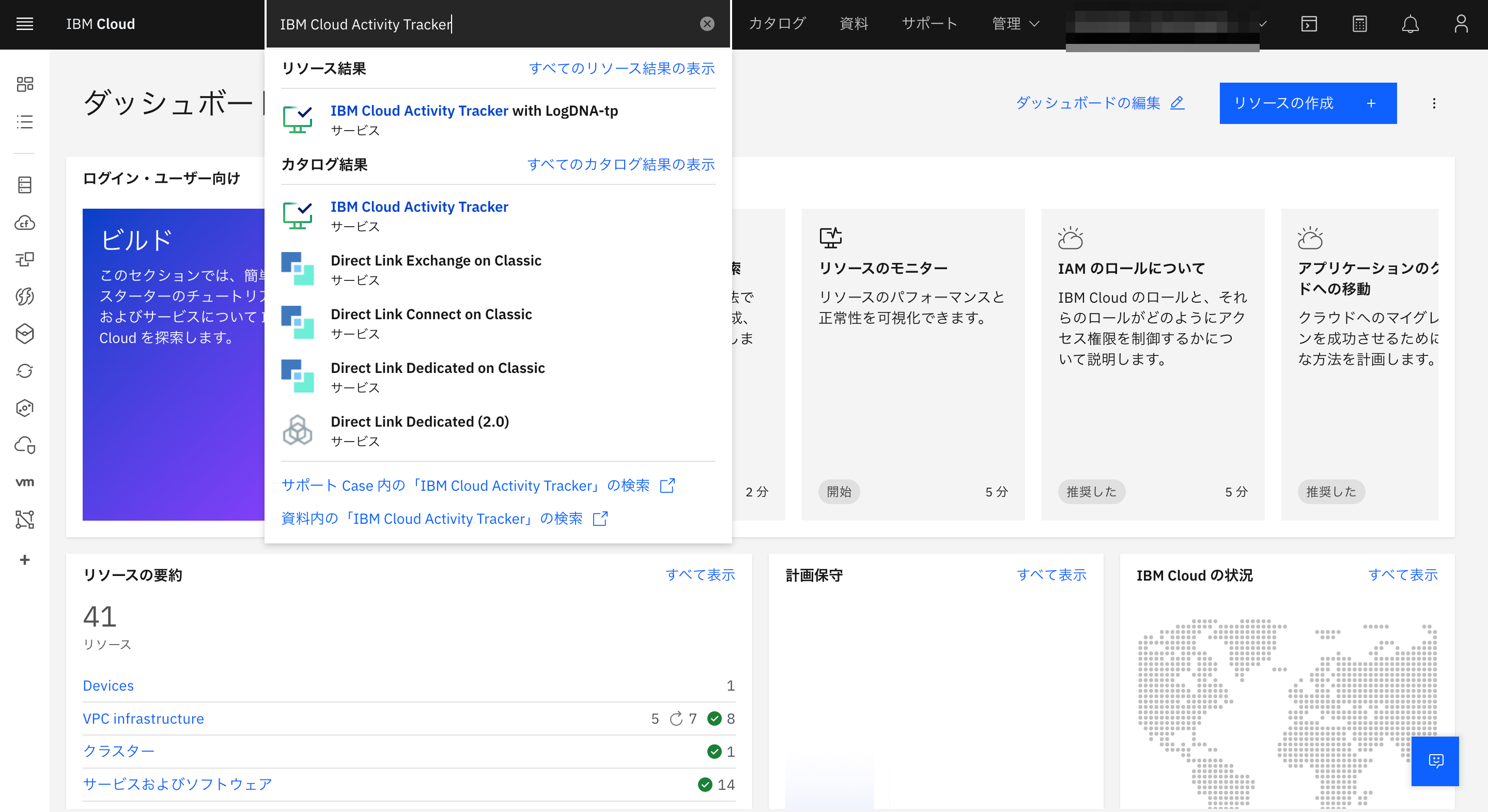Screen dimensions: 1488x812
Task: Open the VMware section in sidebar
Action: click(x=24, y=482)
